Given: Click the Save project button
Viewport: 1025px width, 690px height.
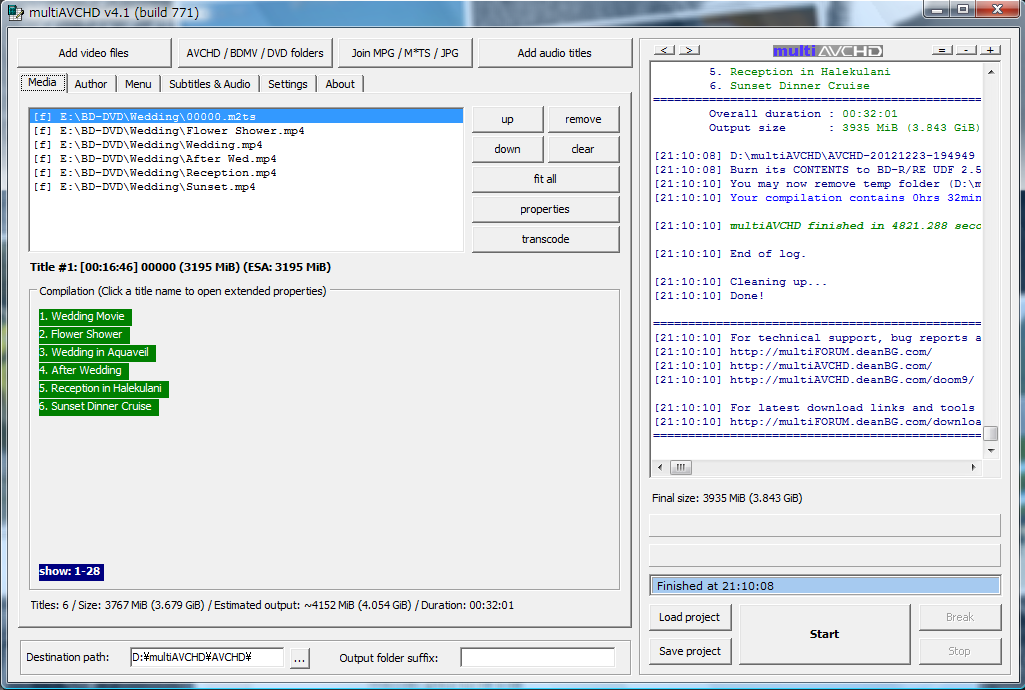Looking at the screenshot, I should 690,651.
